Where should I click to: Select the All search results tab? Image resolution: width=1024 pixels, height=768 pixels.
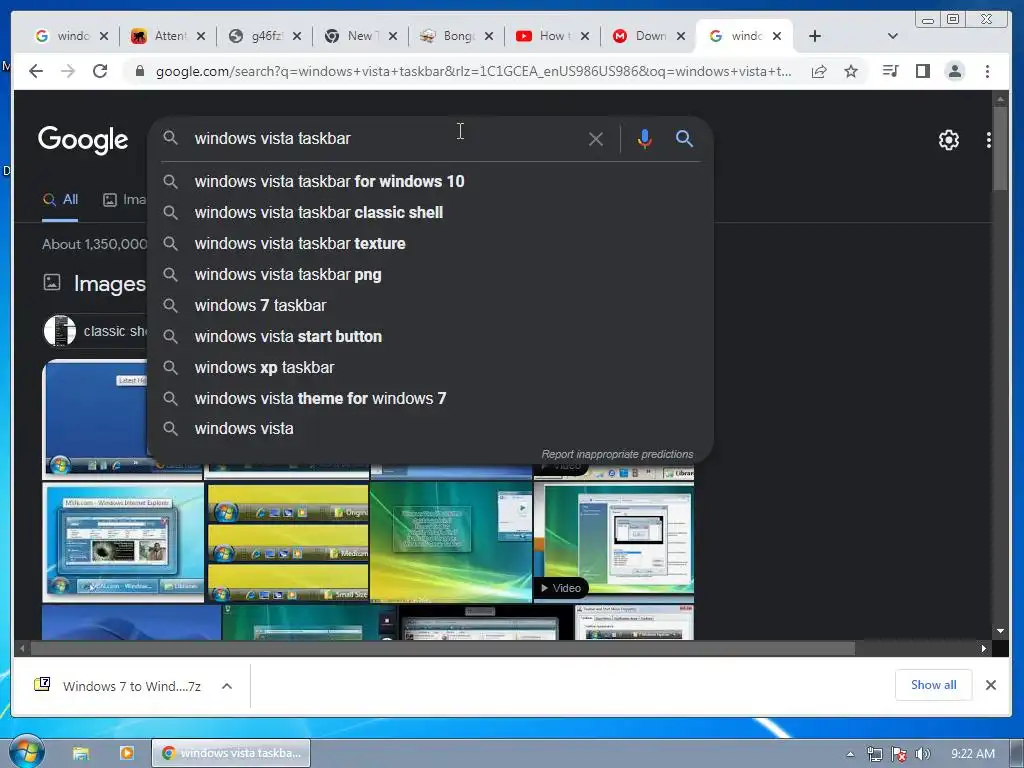pyautogui.click(x=60, y=200)
